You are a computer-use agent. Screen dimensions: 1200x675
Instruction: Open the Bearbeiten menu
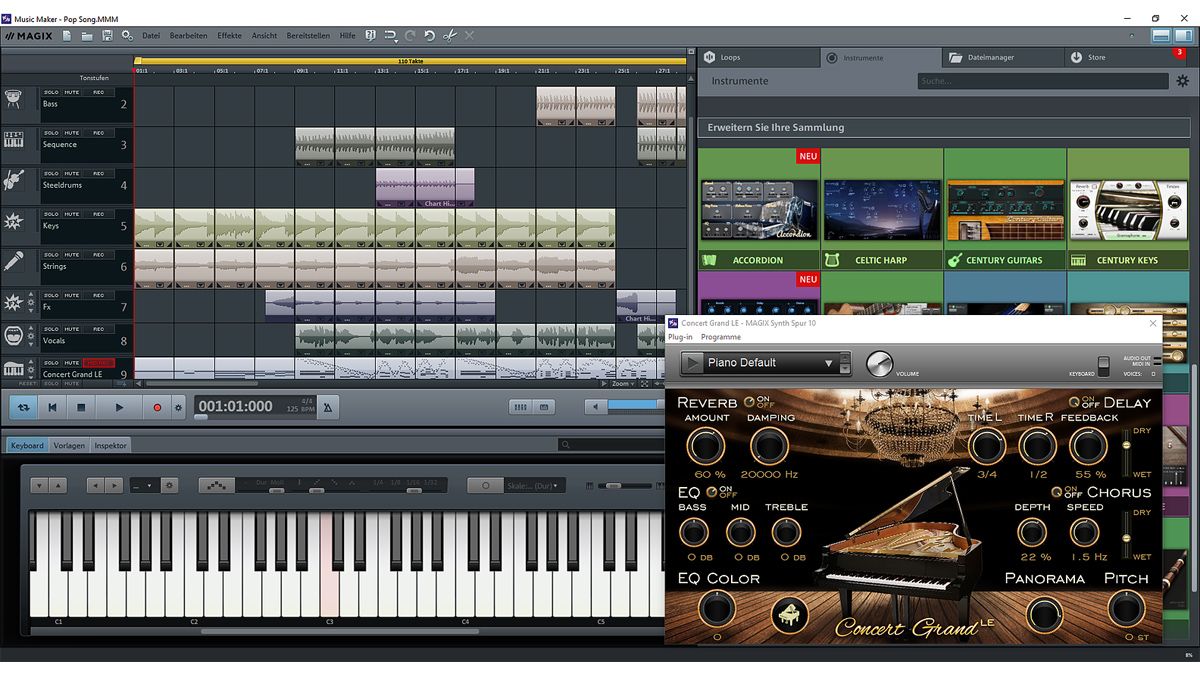pyautogui.click(x=188, y=35)
